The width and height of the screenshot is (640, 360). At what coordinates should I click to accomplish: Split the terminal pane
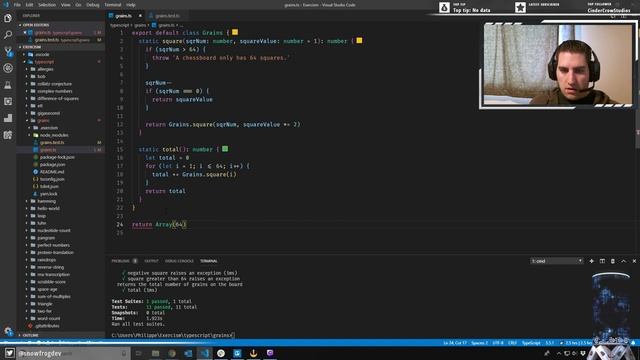(602, 261)
